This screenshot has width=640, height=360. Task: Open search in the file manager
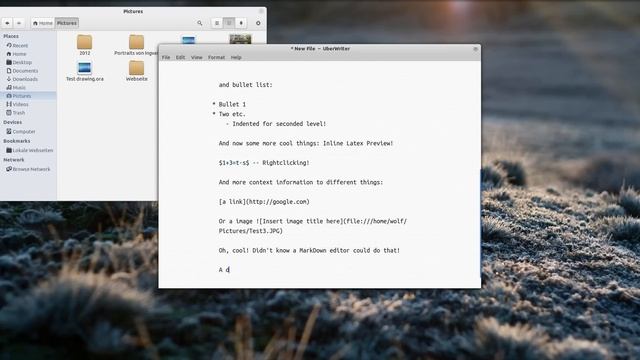coord(200,23)
